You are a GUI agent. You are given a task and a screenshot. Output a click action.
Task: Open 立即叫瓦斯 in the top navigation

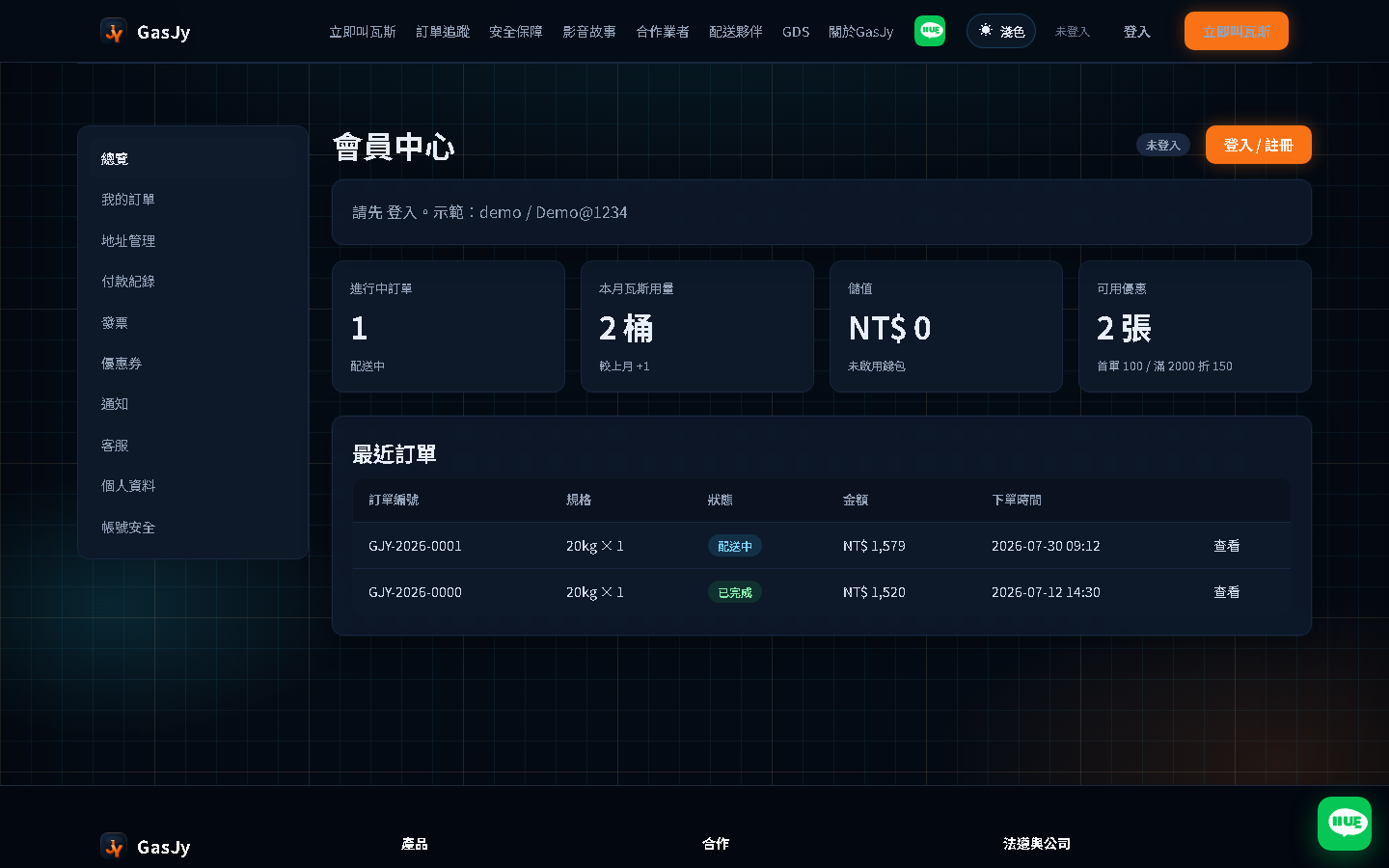[x=363, y=32]
